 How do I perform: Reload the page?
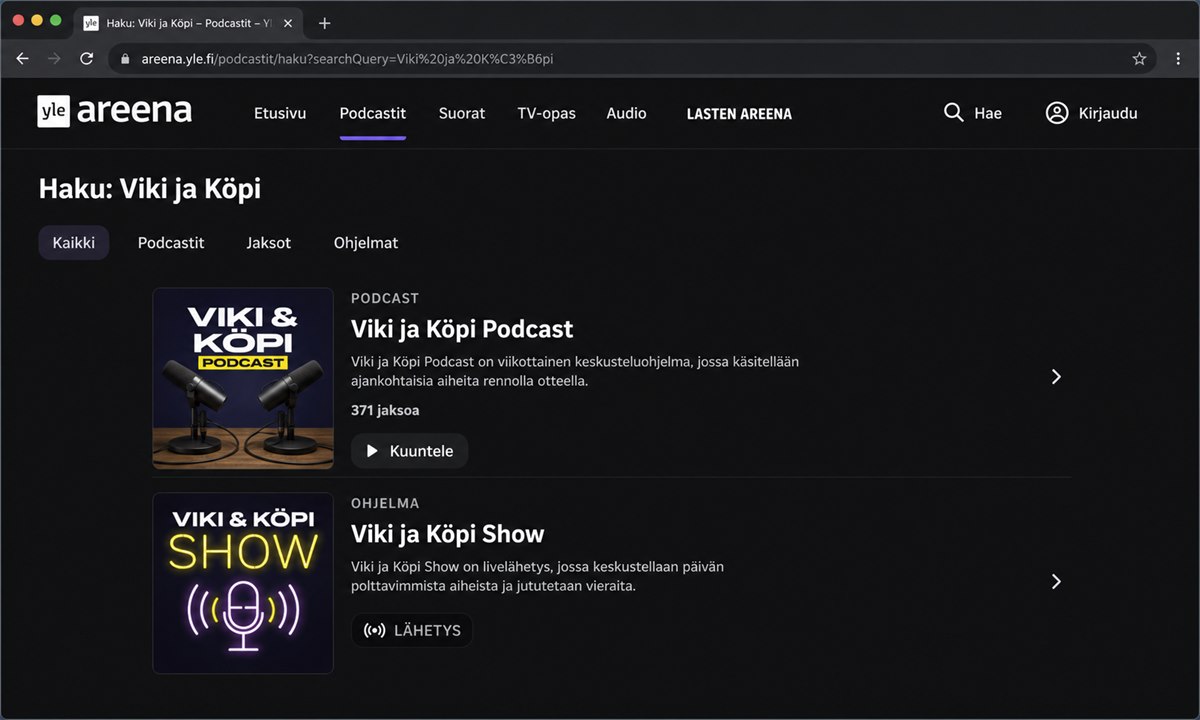[87, 59]
